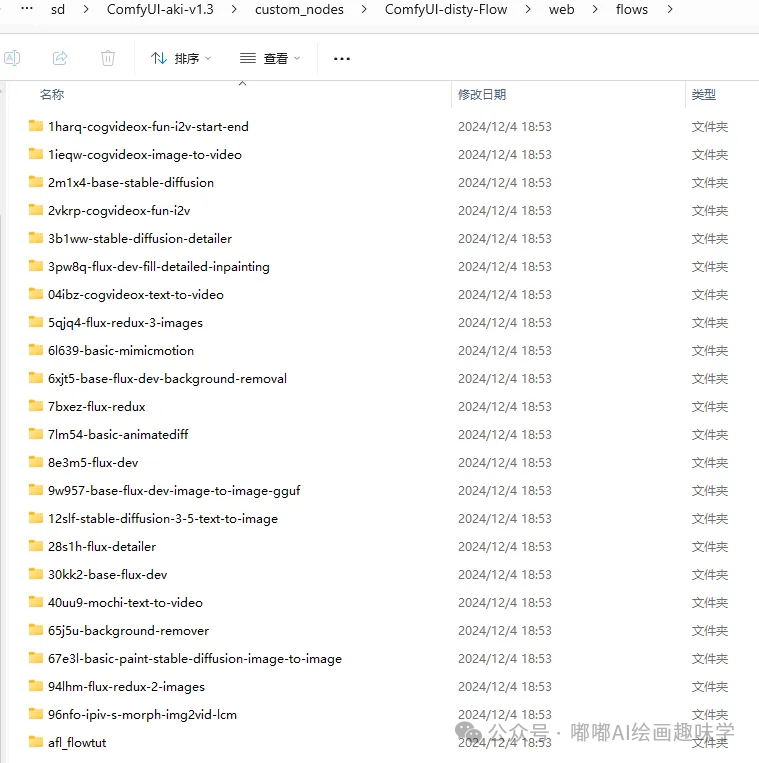Expand chevron after flows in breadcrumb
Image resolution: width=759 pixels, height=763 pixels.
[670, 9]
